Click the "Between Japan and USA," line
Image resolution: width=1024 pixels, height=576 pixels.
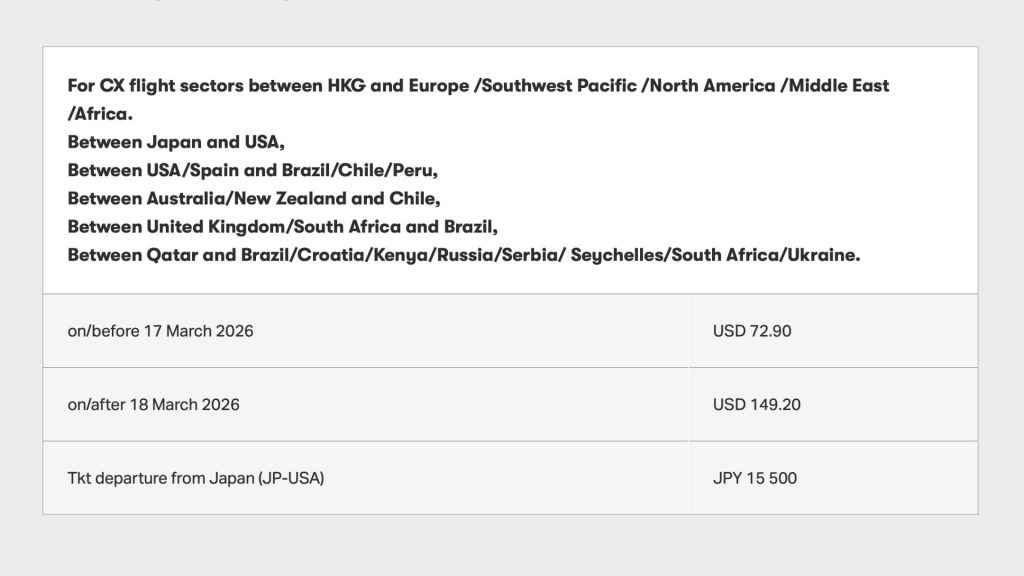(x=176, y=142)
